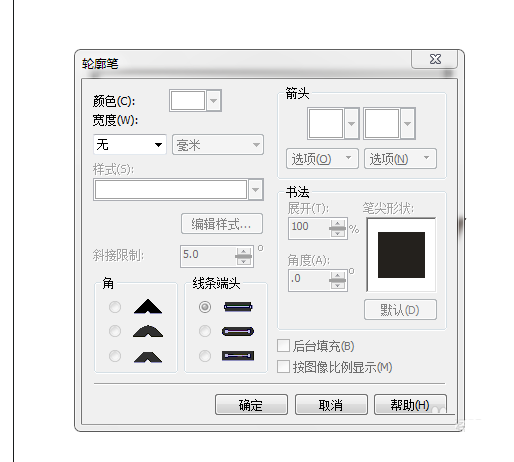
Task: Select the round line cap radio button
Action: click(205, 331)
